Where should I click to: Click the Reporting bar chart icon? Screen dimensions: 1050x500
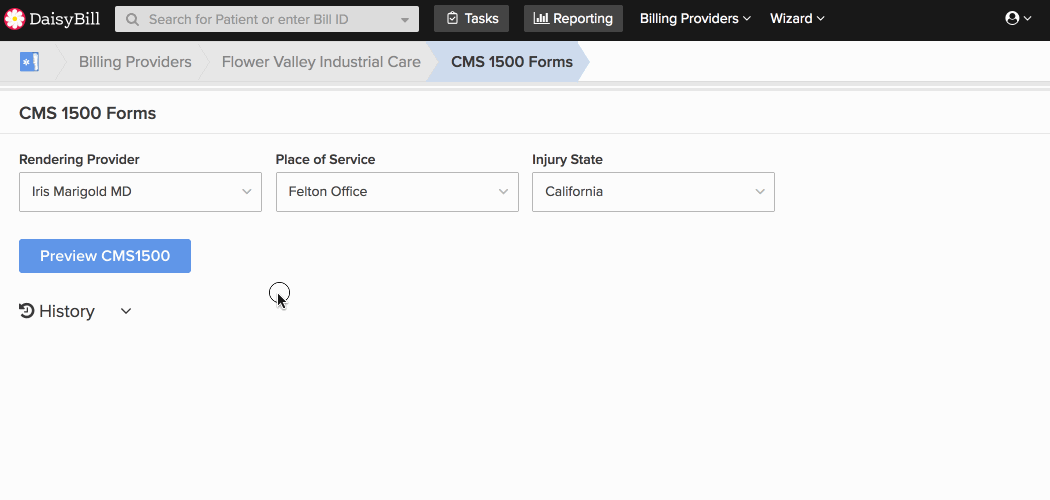coord(541,19)
